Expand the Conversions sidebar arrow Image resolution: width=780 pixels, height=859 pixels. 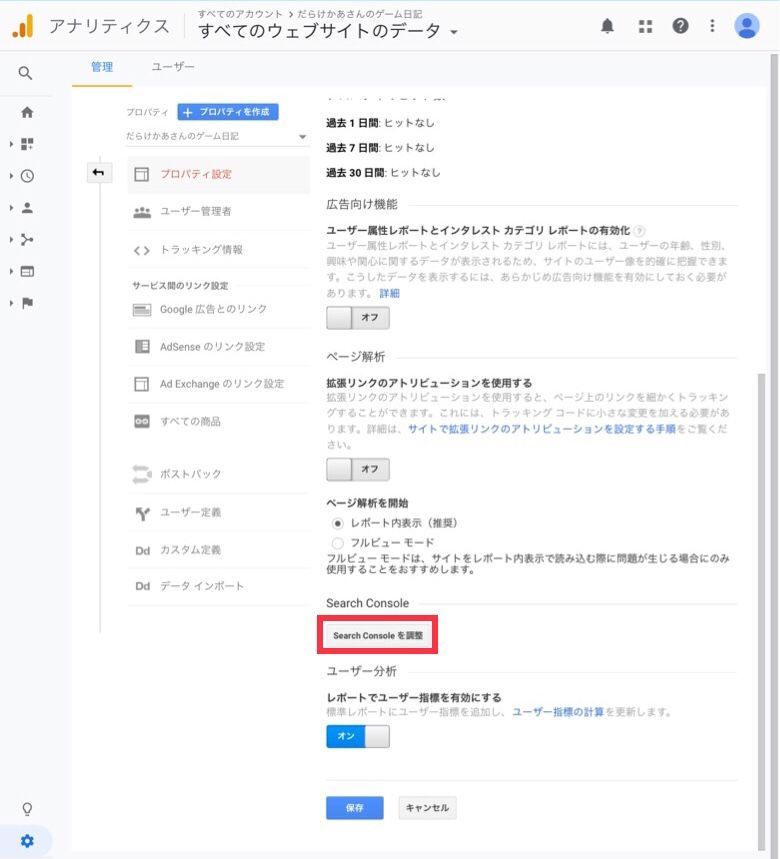pos(11,303)
